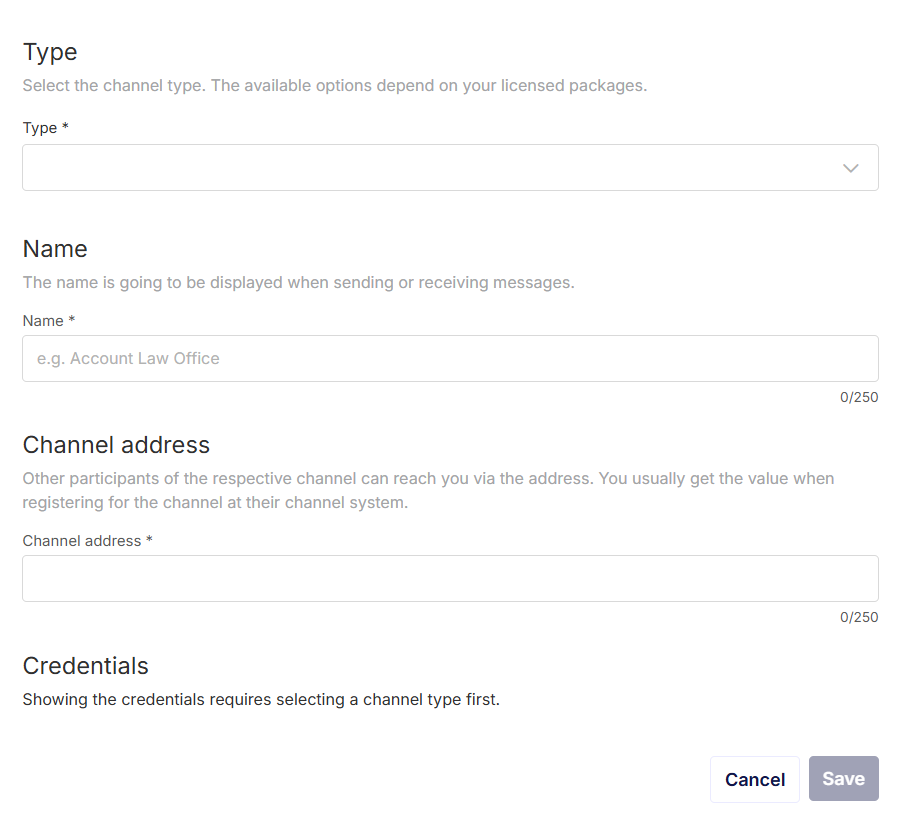Click the 'Type' section heading
The image size is (902, 815).
[50, 52]
